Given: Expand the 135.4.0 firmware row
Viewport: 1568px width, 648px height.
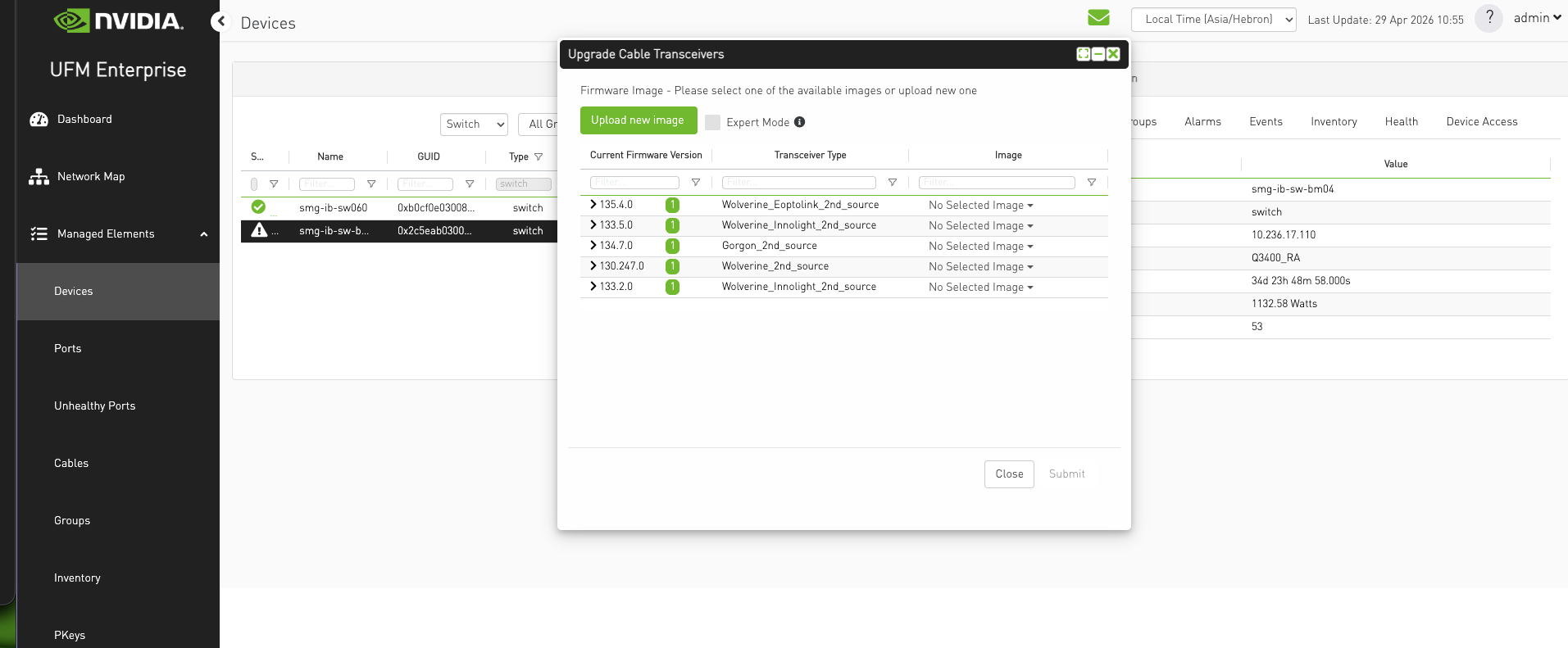Looking at the screenshot, I should tap(593, 205).
